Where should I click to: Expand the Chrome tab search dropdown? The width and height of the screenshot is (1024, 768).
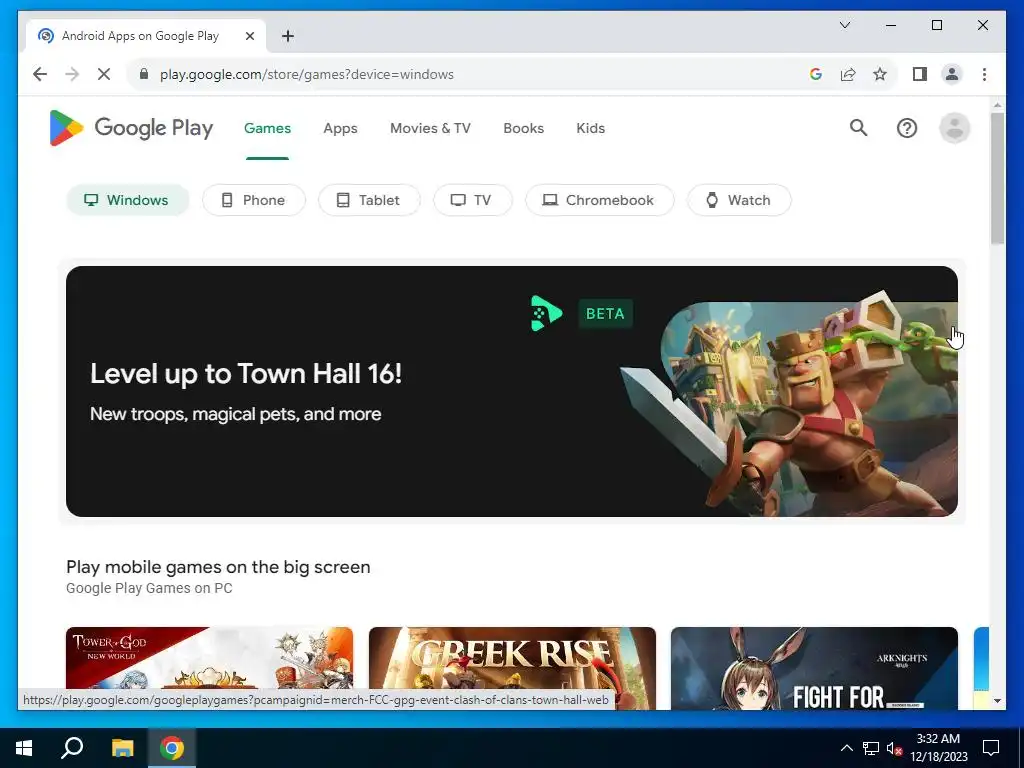(844, 25)
